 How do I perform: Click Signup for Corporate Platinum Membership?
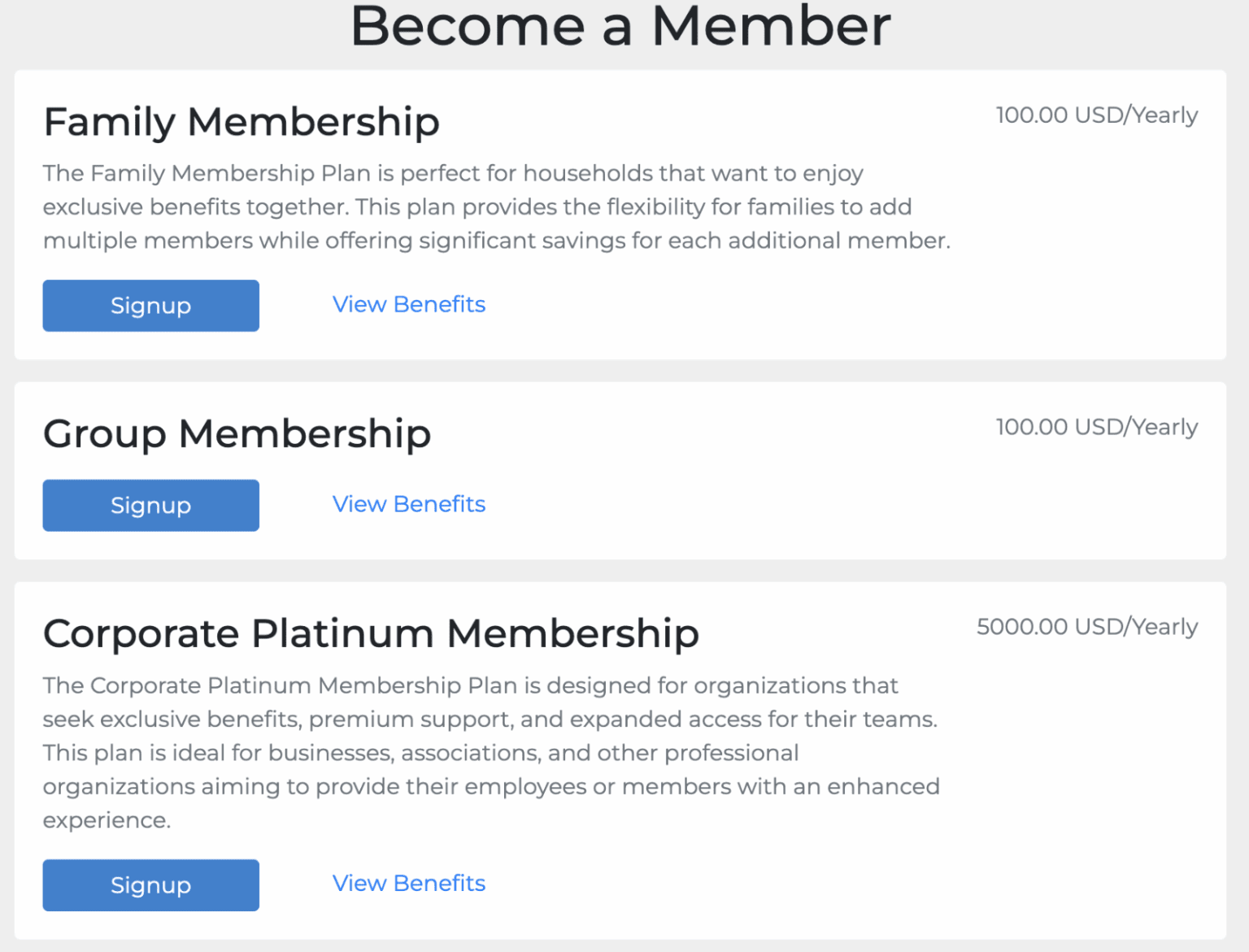click(x=150, y=885)
